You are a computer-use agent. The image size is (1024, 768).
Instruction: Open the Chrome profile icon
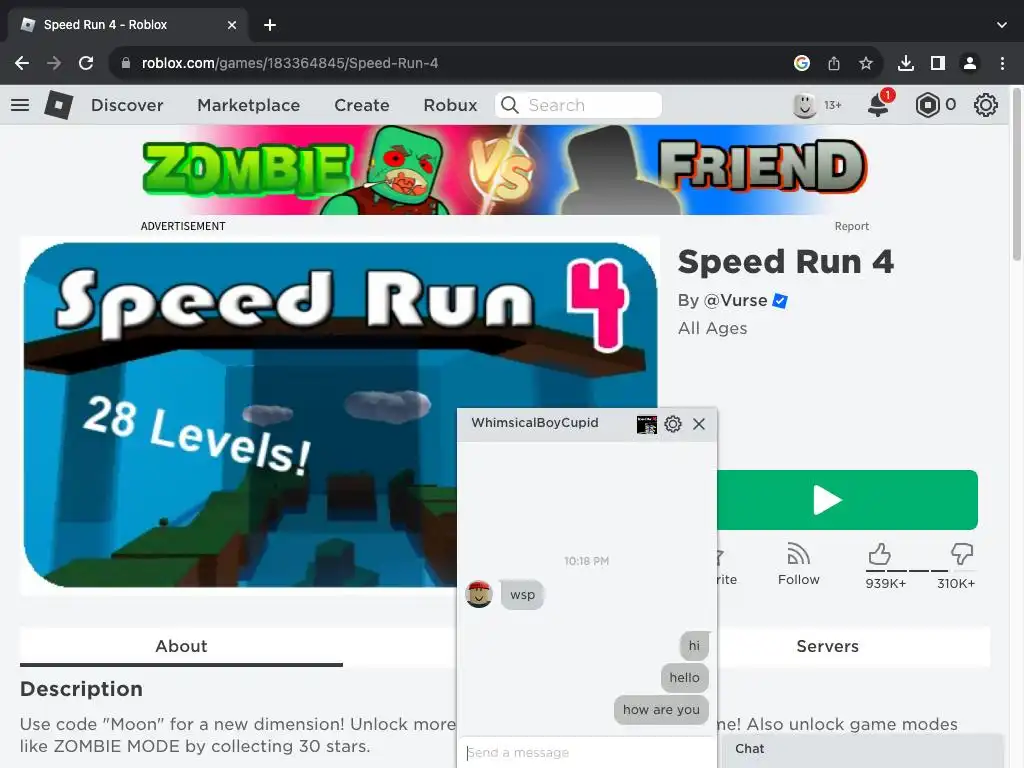pyautogui.click(x=970, y=63)
